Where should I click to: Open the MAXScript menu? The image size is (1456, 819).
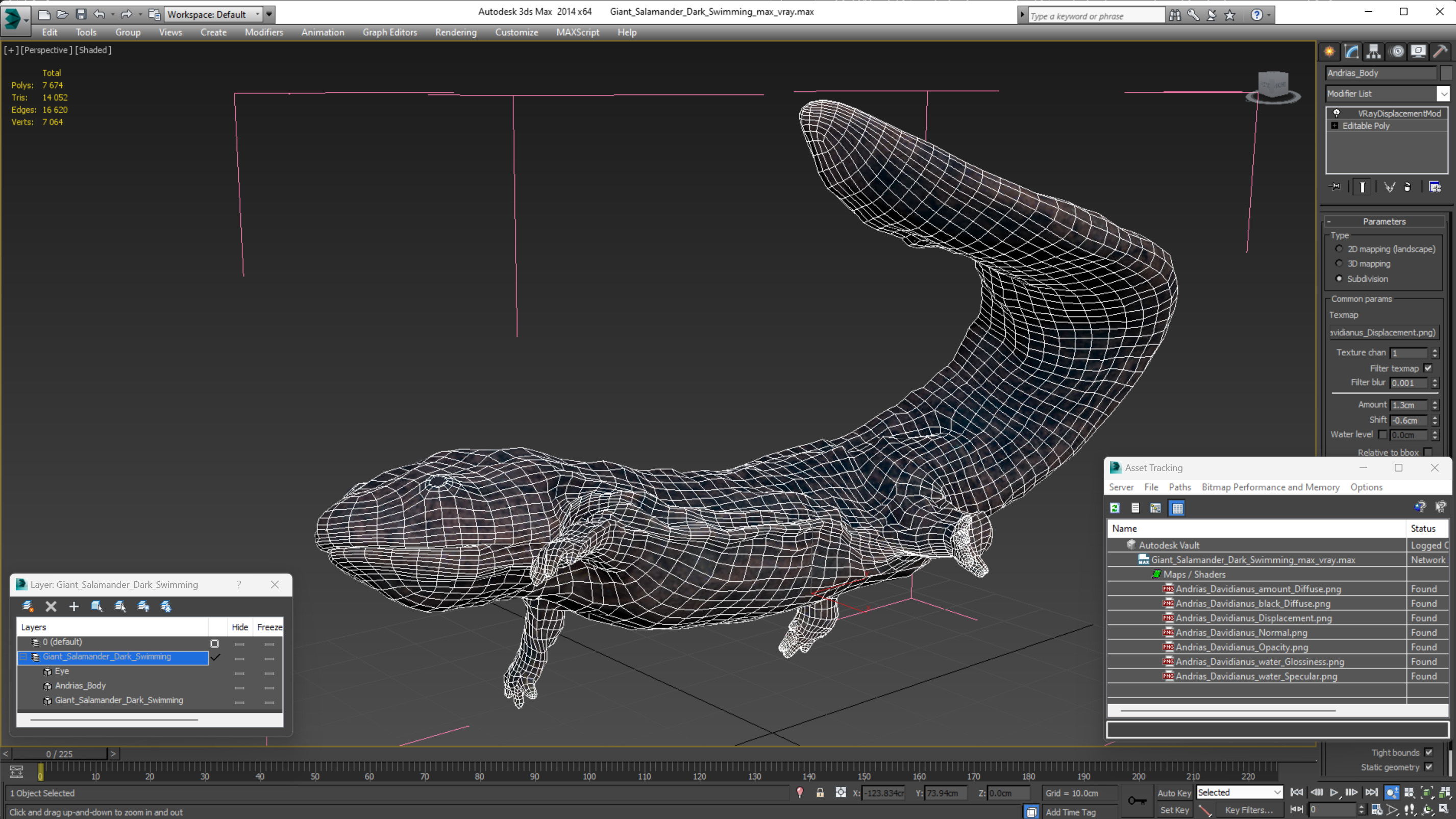(577, 32)
